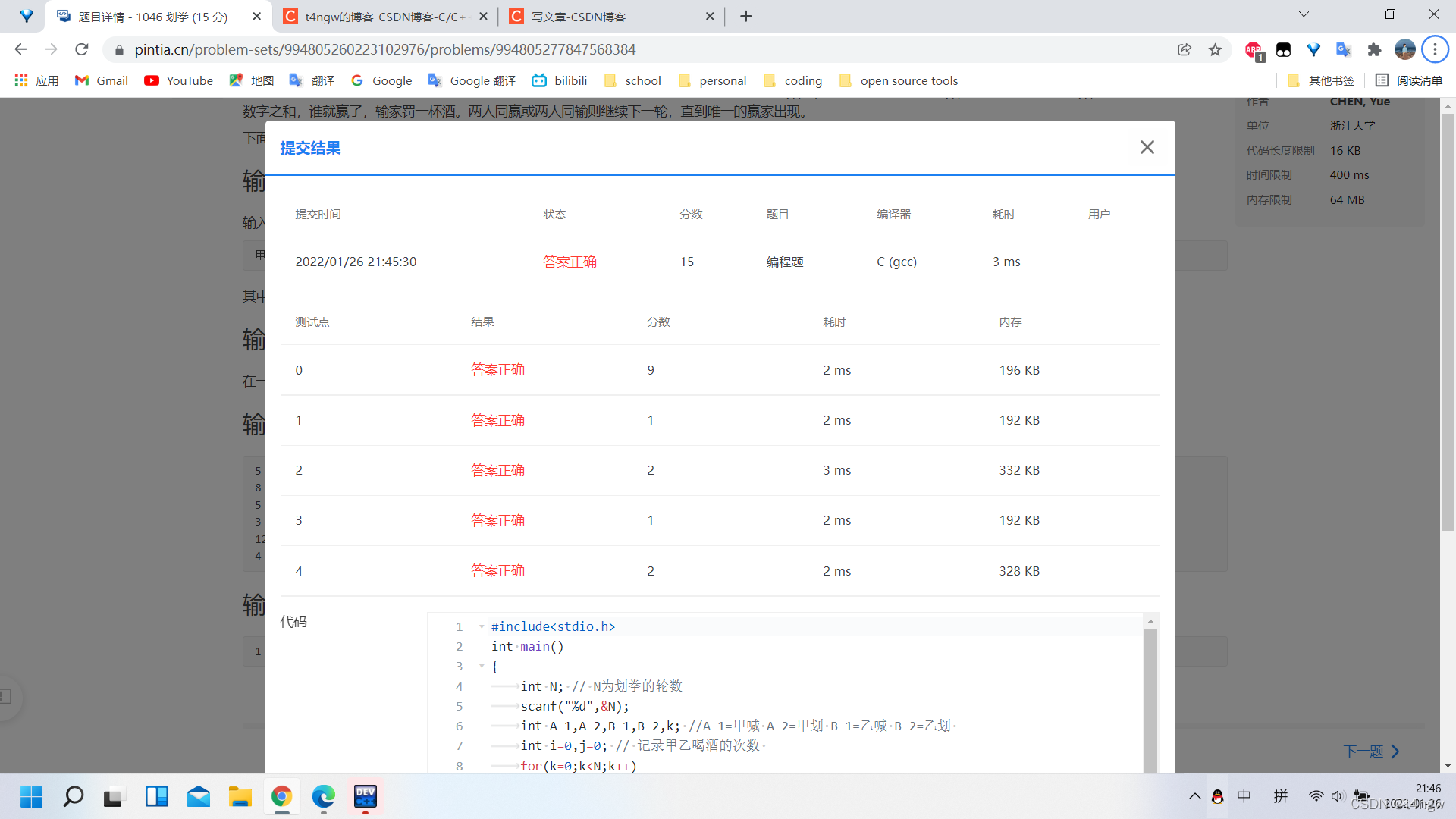
Task: Open the Google Translate extension icon
Action: pos(1344,49)
